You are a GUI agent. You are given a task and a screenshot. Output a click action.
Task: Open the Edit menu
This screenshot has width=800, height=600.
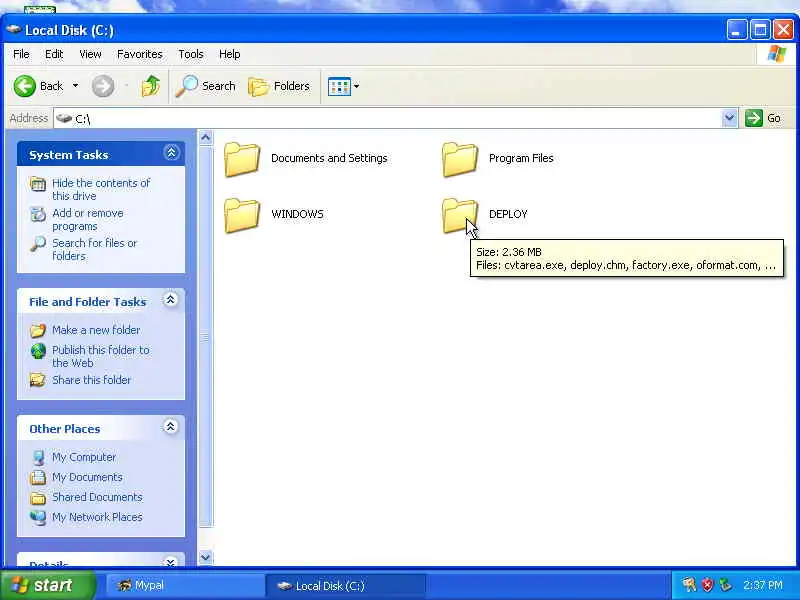[x=54, y=54]
